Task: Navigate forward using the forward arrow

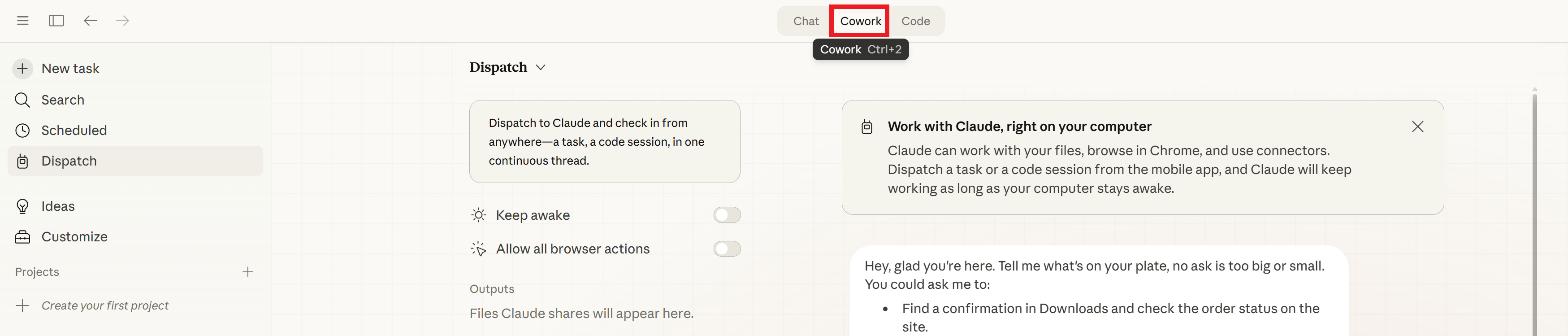Action: [122, 20]
